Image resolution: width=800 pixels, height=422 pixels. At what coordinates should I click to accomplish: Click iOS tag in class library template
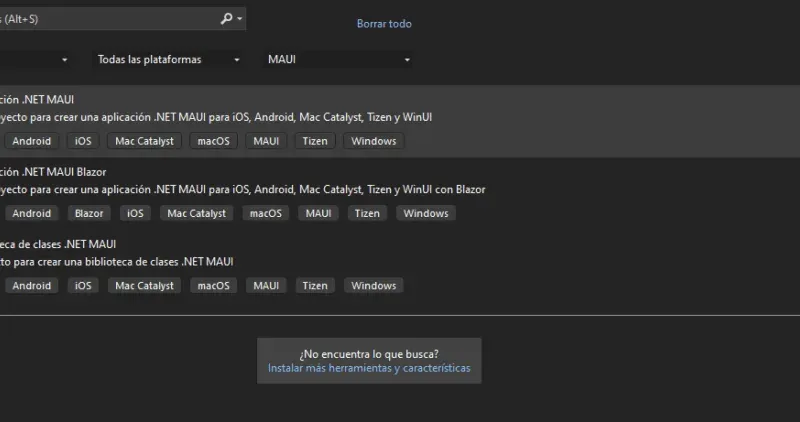83,286
